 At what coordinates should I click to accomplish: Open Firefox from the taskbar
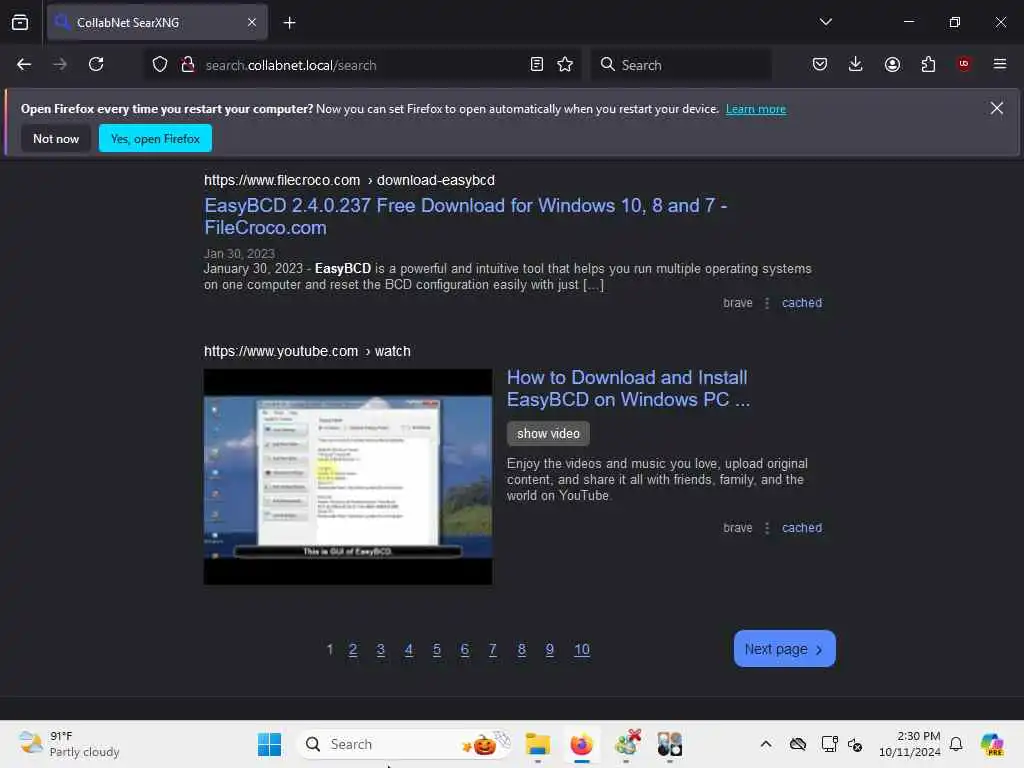coord(581,744)
